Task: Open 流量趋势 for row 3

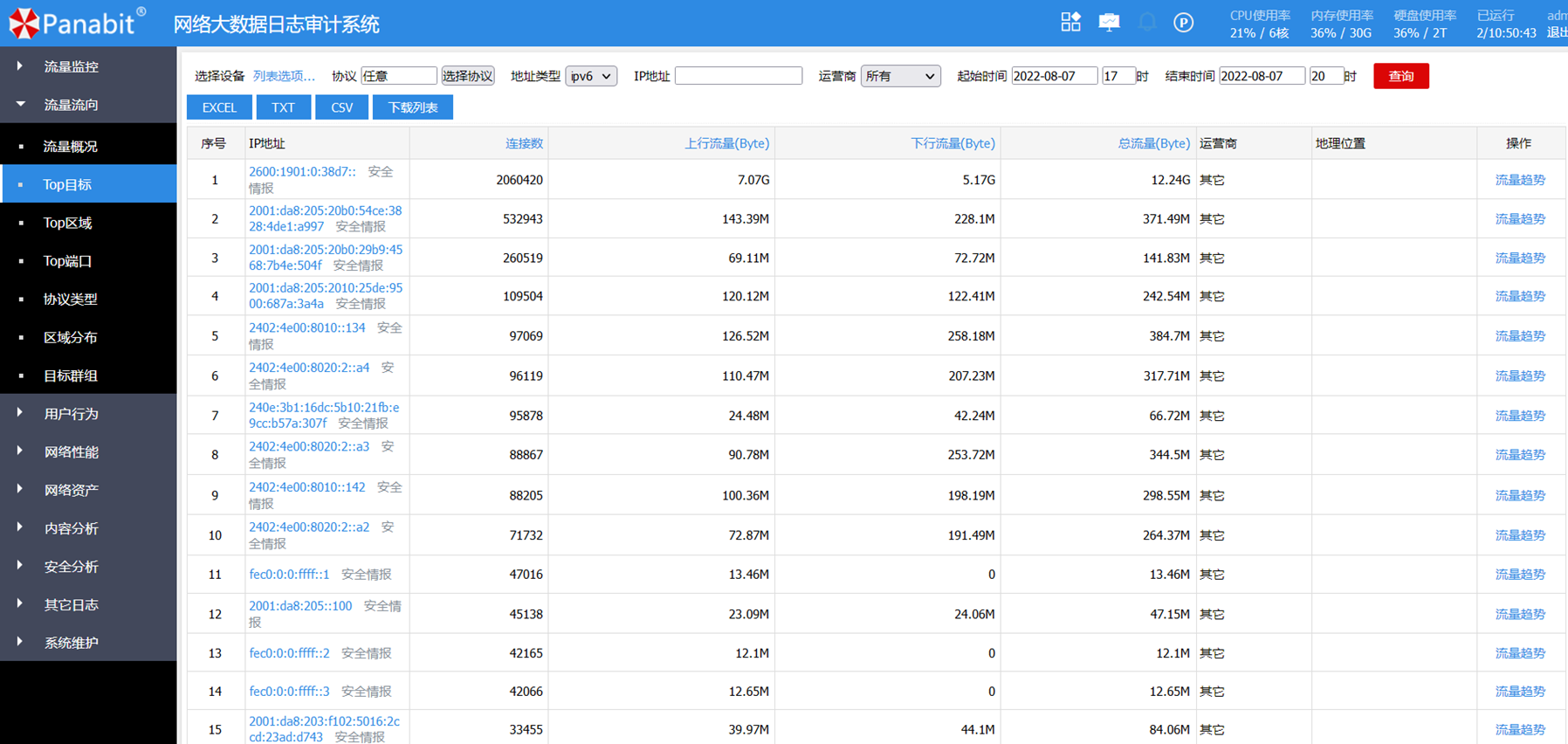Action: pyautogui.click(x=1520, y=258)
